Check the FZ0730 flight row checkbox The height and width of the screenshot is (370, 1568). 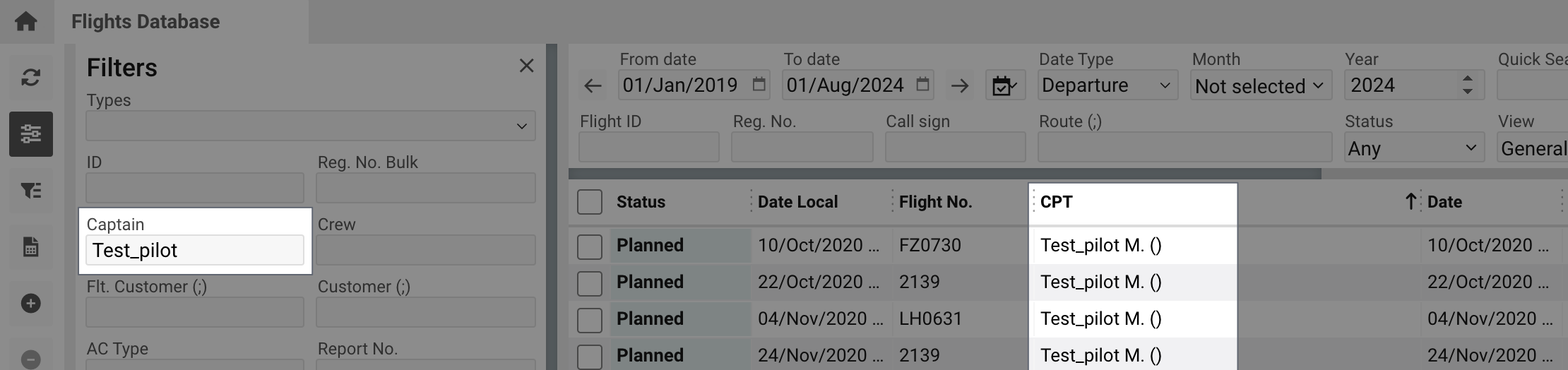(x=590, y=246)
